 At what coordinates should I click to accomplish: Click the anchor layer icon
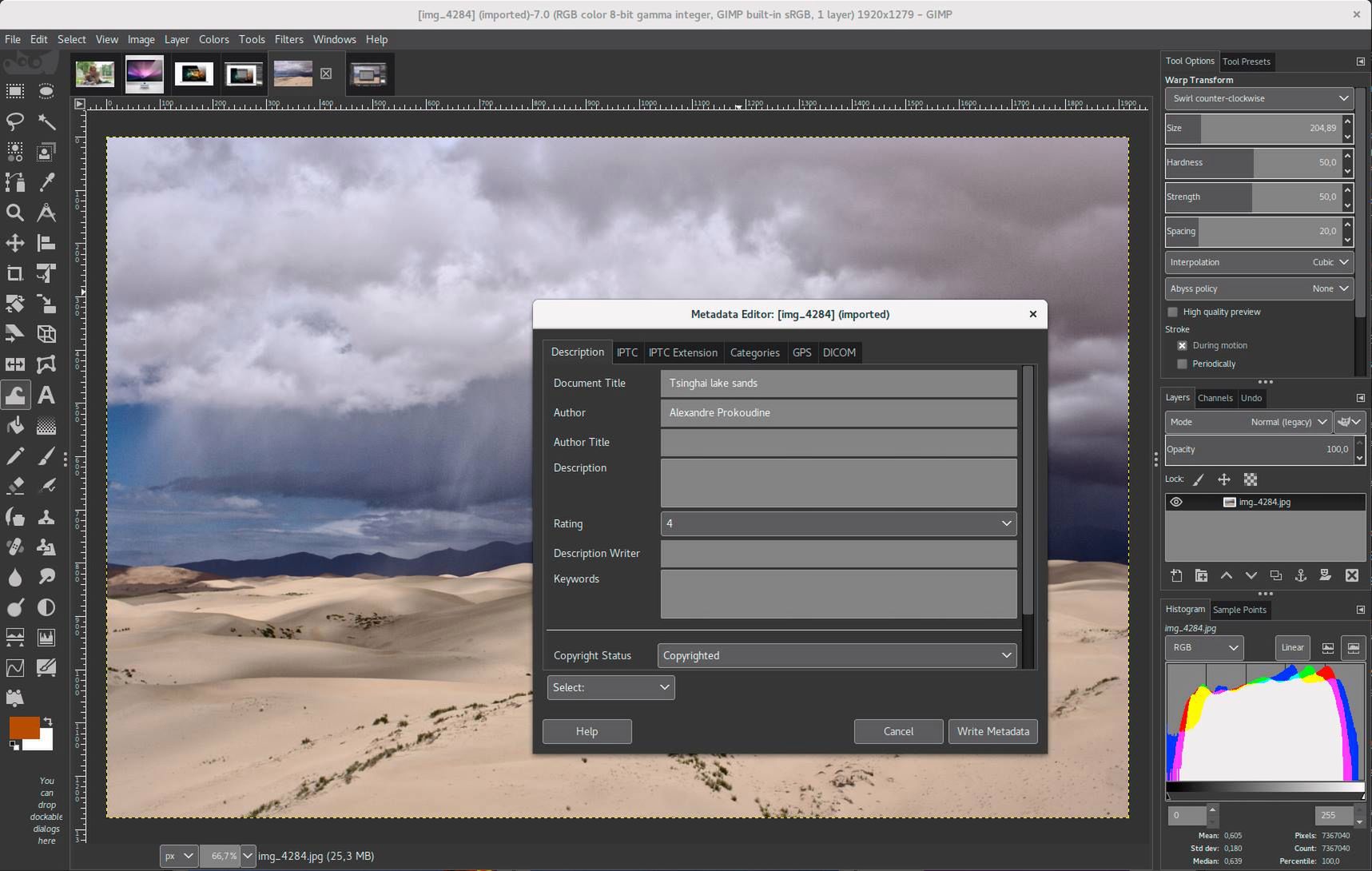pos(1300,575)
